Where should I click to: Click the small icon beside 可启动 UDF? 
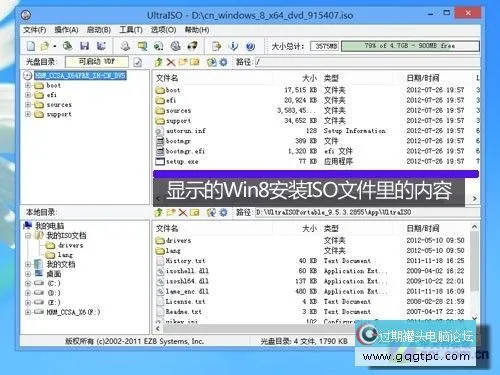click(x=138, y=62)
